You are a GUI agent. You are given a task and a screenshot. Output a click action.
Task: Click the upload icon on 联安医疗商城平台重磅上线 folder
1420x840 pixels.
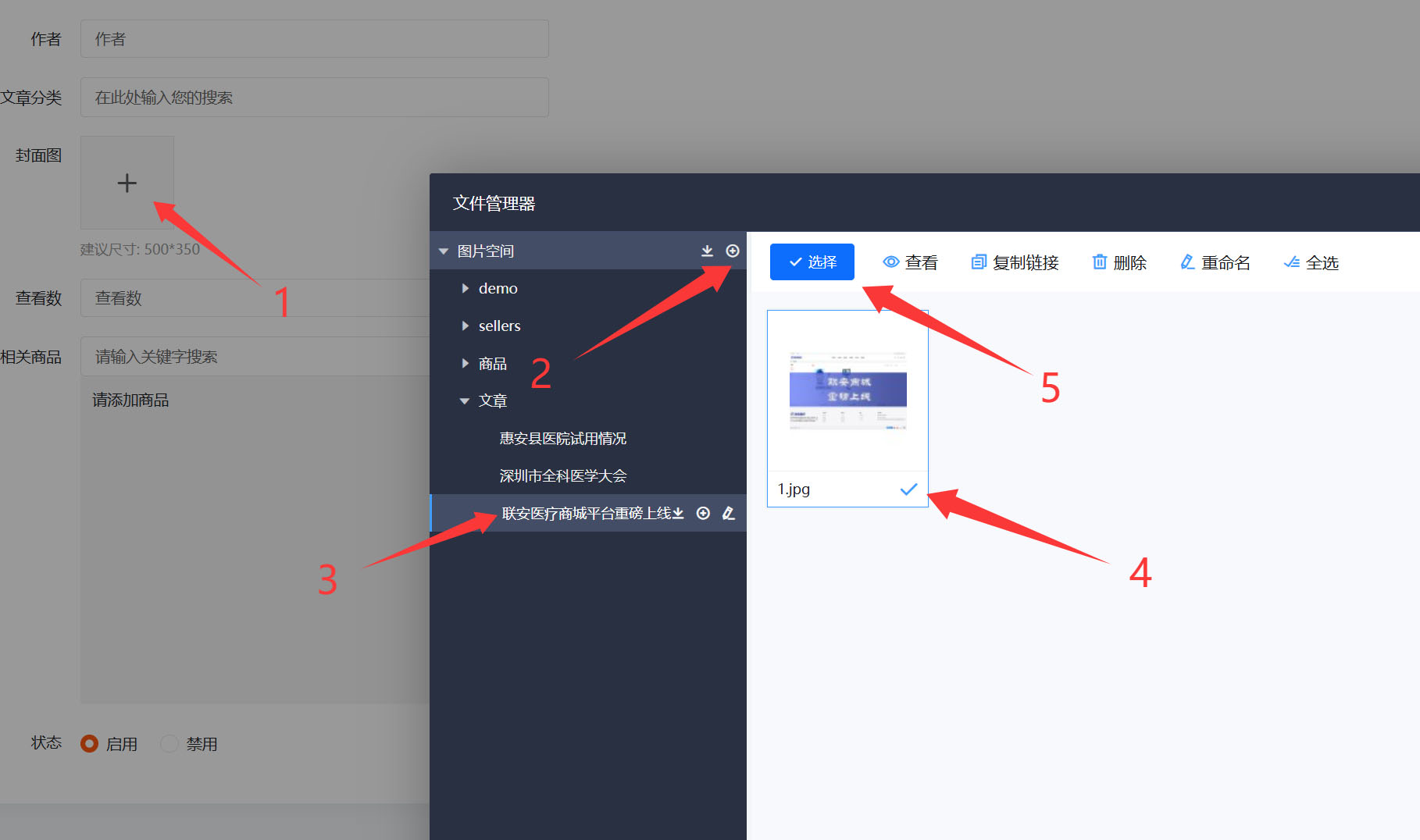[678, 513]
